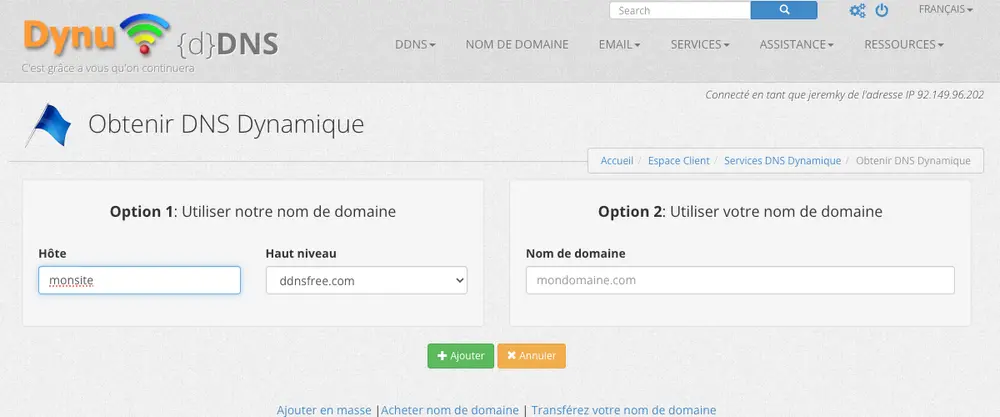The image size is (1000, 417).
Task: Open the Haut niveau ddnsfree.com dropdown
Action: pyautogui.click(x=366, y=280)
